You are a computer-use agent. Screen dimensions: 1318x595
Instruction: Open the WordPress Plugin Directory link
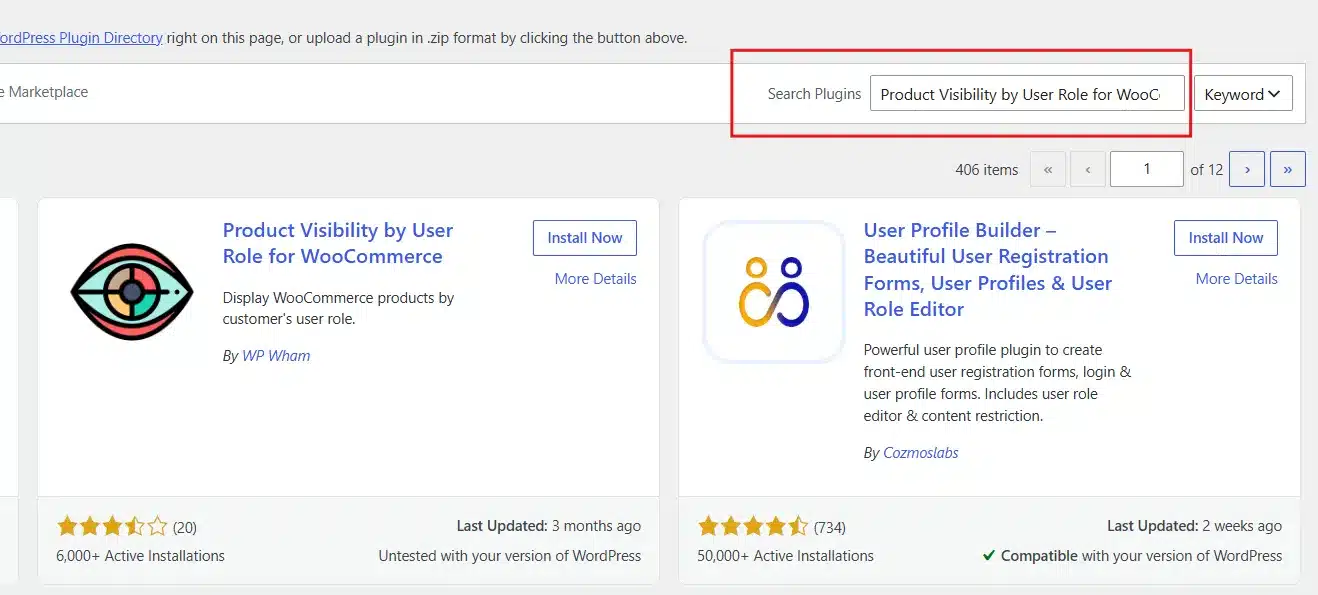[x=80, y=37]
